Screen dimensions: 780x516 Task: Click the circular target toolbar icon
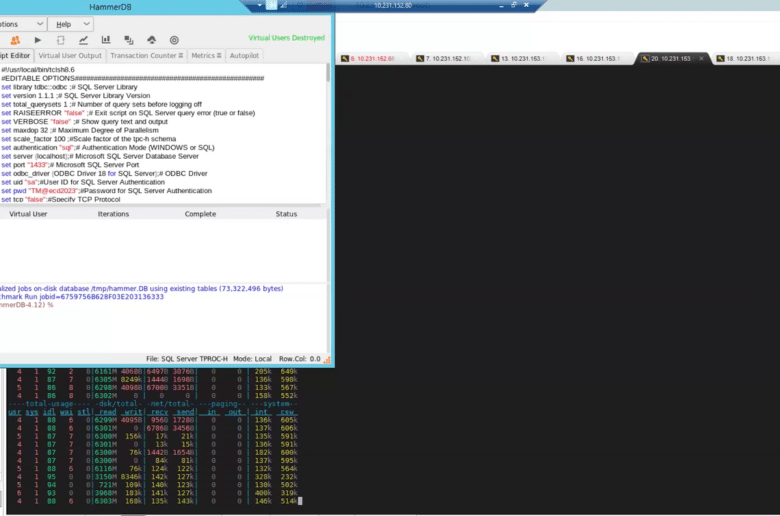pyautogui.click(x=174, y=40)
